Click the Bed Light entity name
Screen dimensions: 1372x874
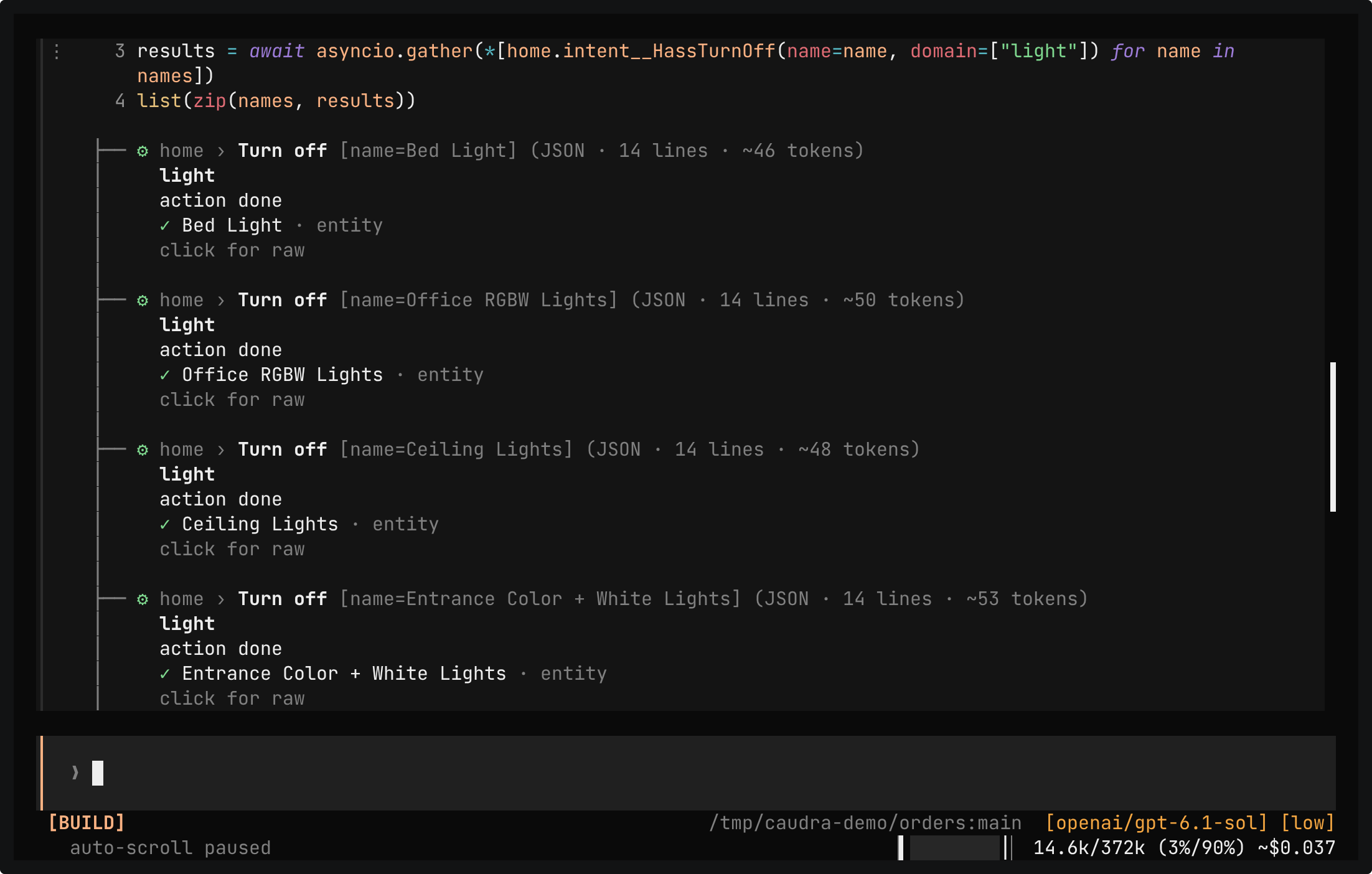click(x=232, y=225)
